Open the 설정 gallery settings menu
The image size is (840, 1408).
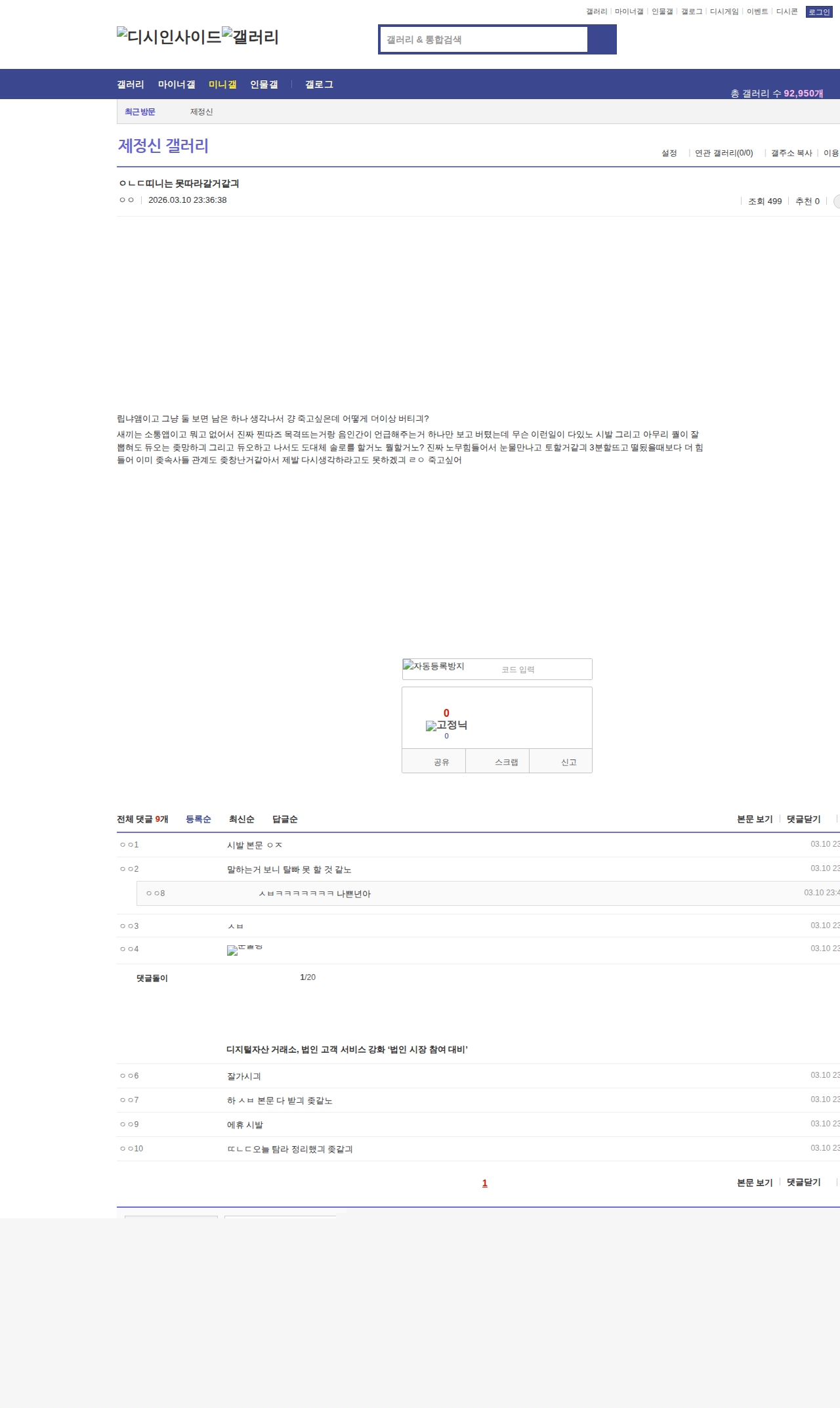coord(669,153)
